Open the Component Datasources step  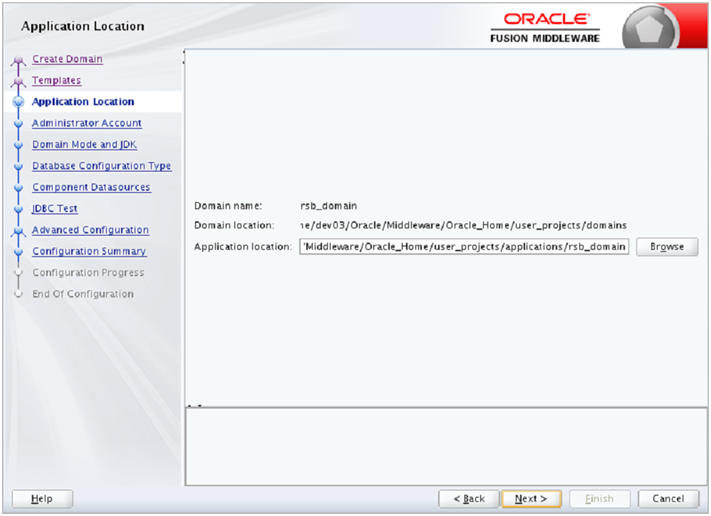click(91, 187)
